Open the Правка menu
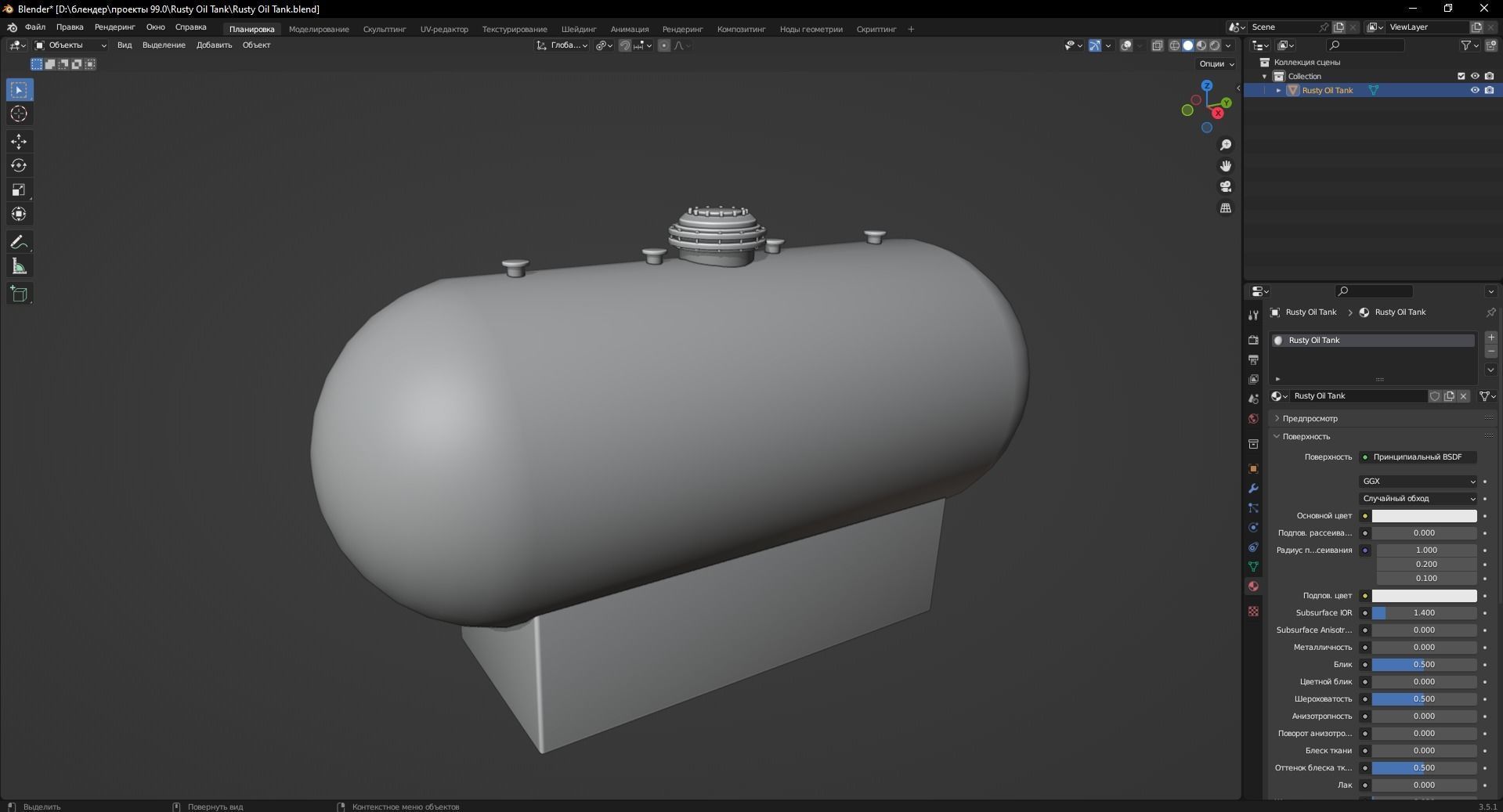Viewport: 1503px width, 812px height. (70, 27)
